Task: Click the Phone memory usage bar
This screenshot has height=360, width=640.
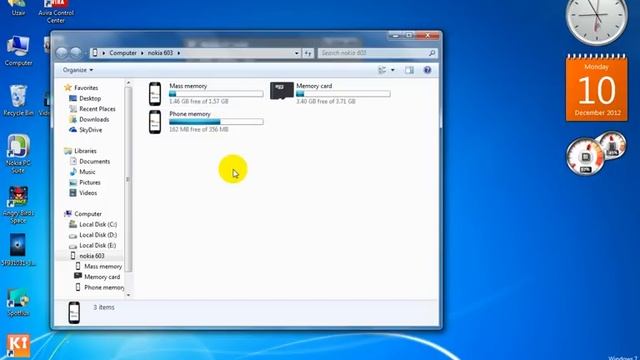Action: (x=216, y=122)
